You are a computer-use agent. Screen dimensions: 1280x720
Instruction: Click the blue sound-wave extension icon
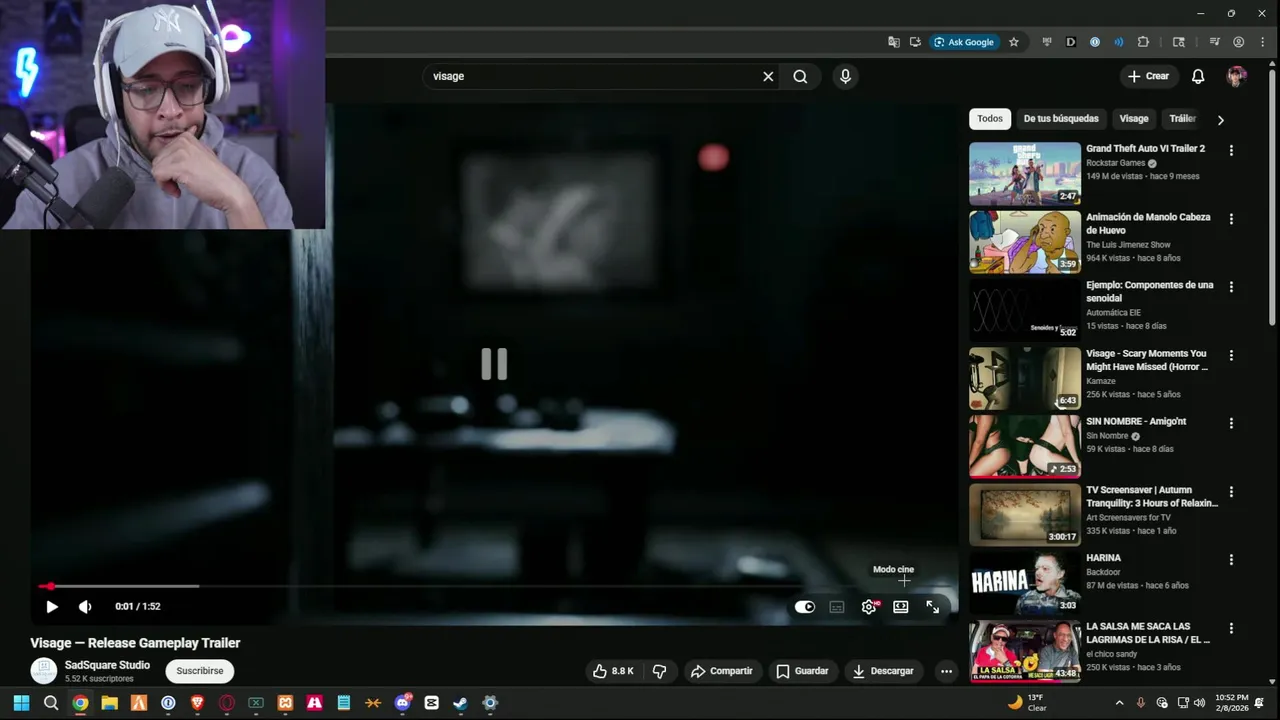pos(1119,42)
